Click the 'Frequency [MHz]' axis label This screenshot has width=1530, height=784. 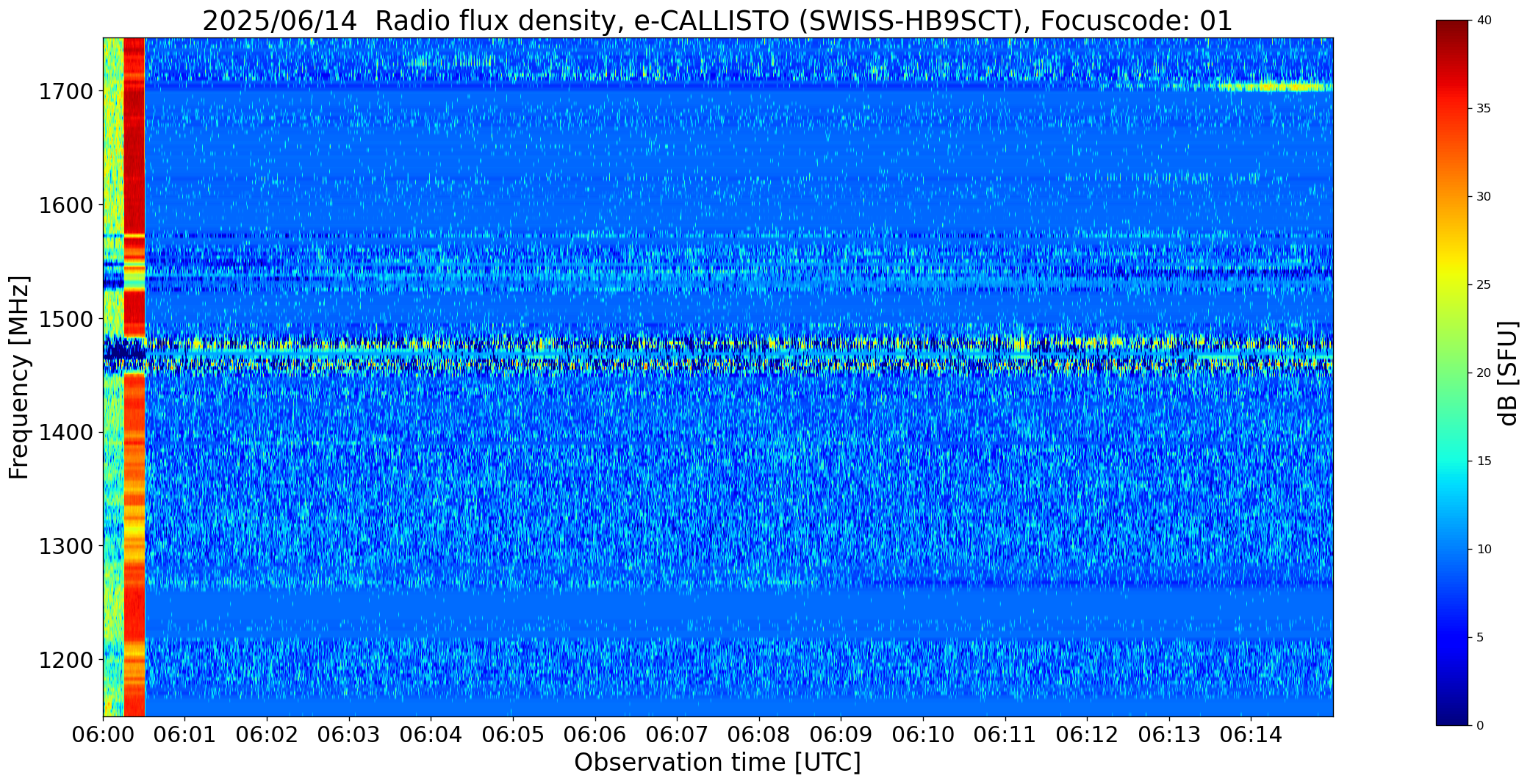(19, 377)
